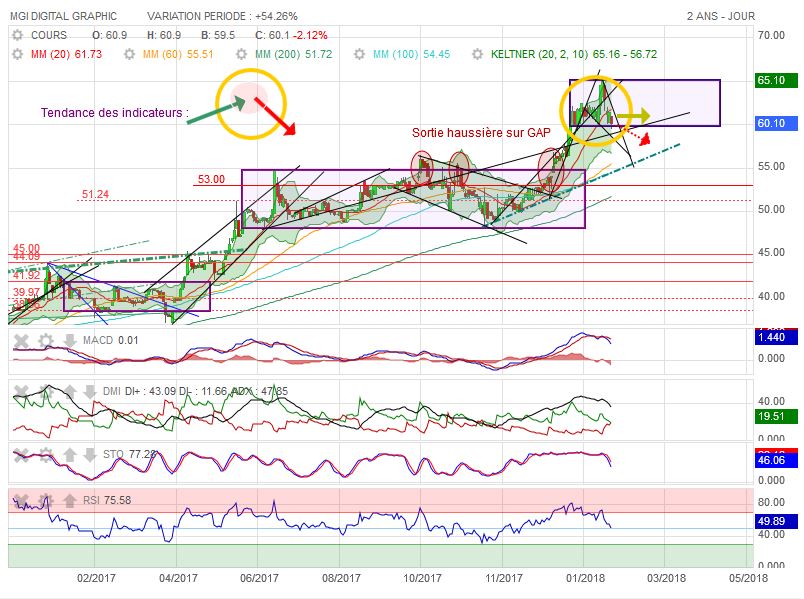Image resolution: width=804 pixels, height=599 pixels.
Task: Remove the MACD indicator panel
Action: click(21, 341)
